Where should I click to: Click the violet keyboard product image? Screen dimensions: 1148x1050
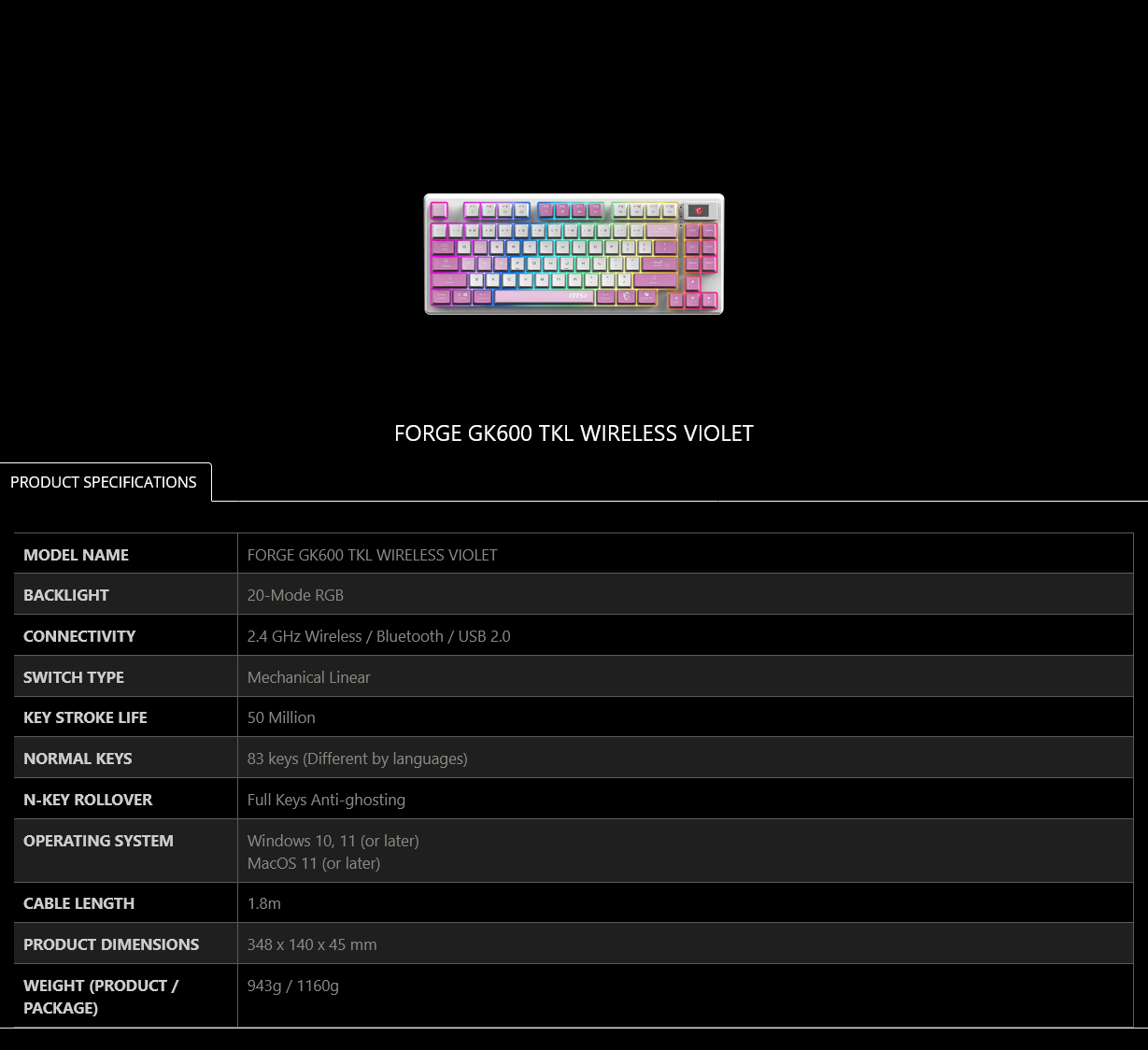click(574, 254)
